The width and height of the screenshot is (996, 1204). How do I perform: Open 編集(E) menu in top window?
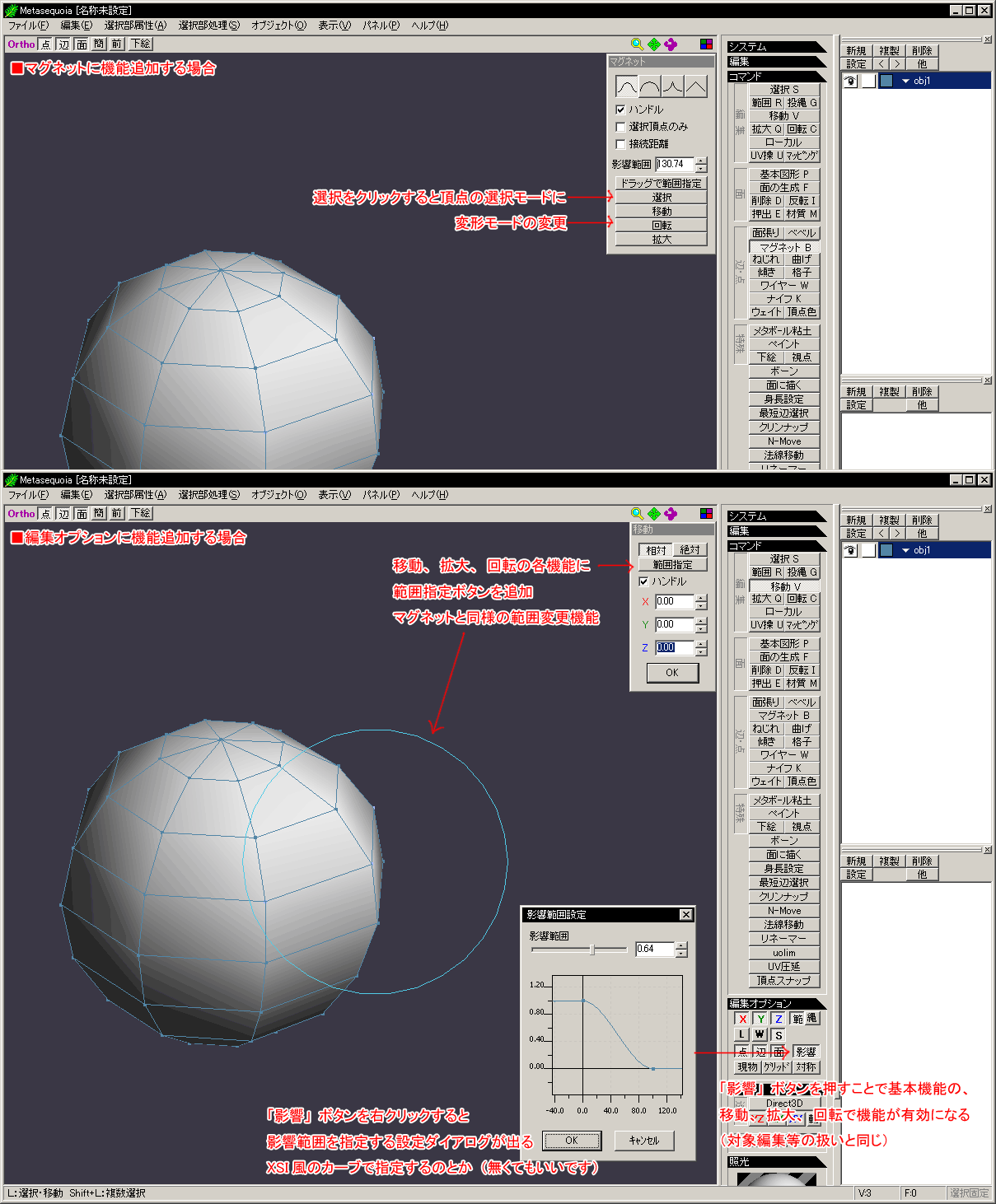tap(76, 26)
